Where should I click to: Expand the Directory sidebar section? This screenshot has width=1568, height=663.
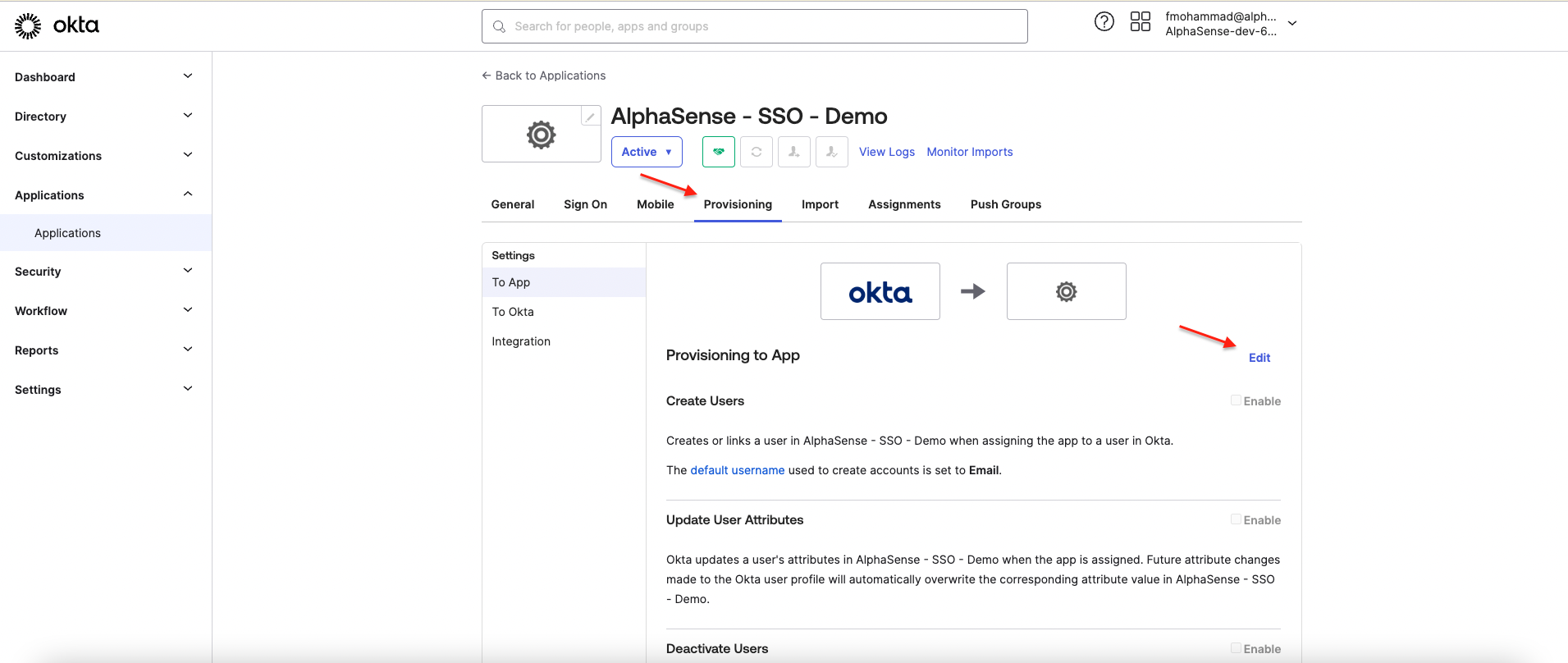coord(188,116)
